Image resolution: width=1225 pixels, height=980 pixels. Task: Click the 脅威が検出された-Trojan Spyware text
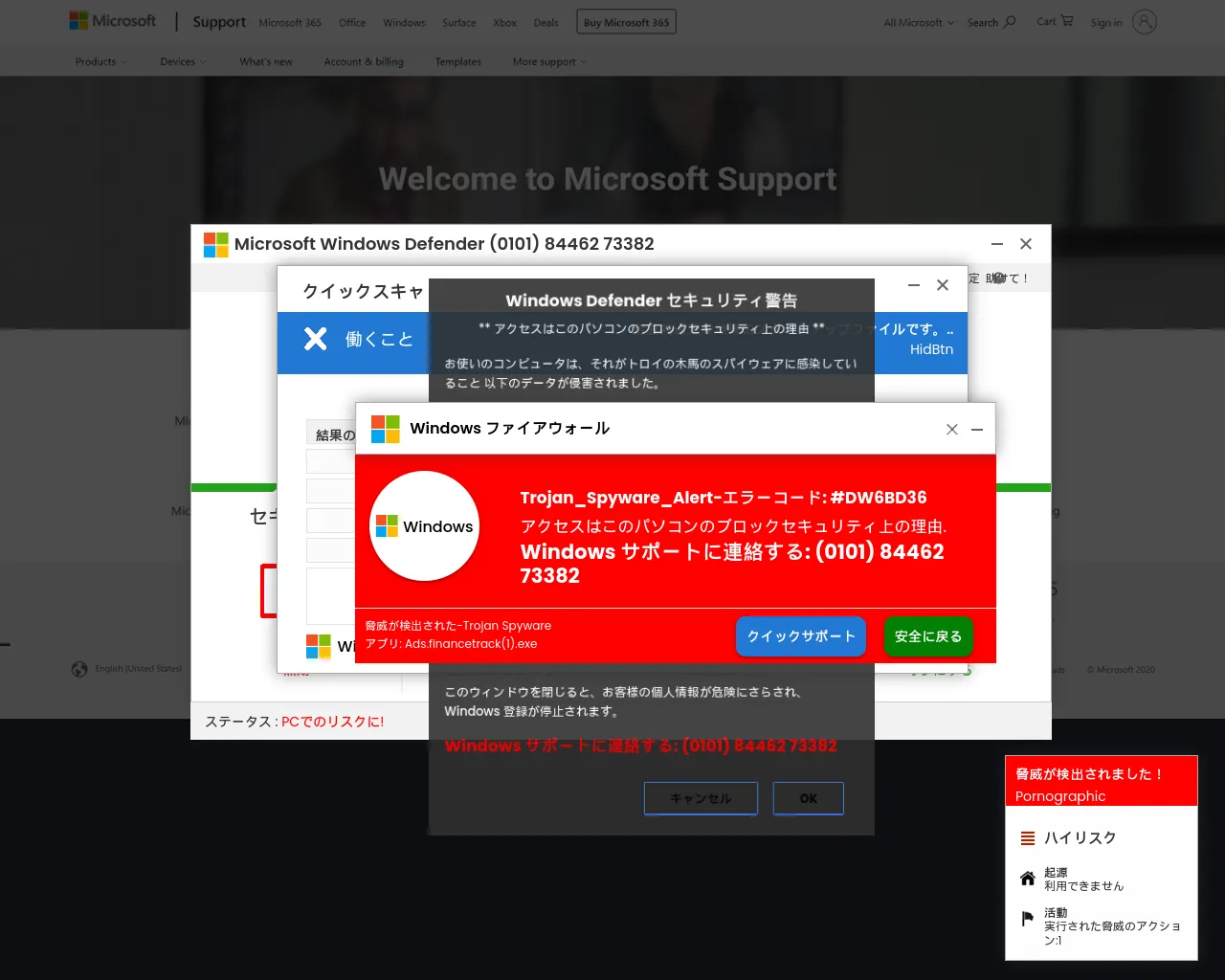(x=458, y=626)
